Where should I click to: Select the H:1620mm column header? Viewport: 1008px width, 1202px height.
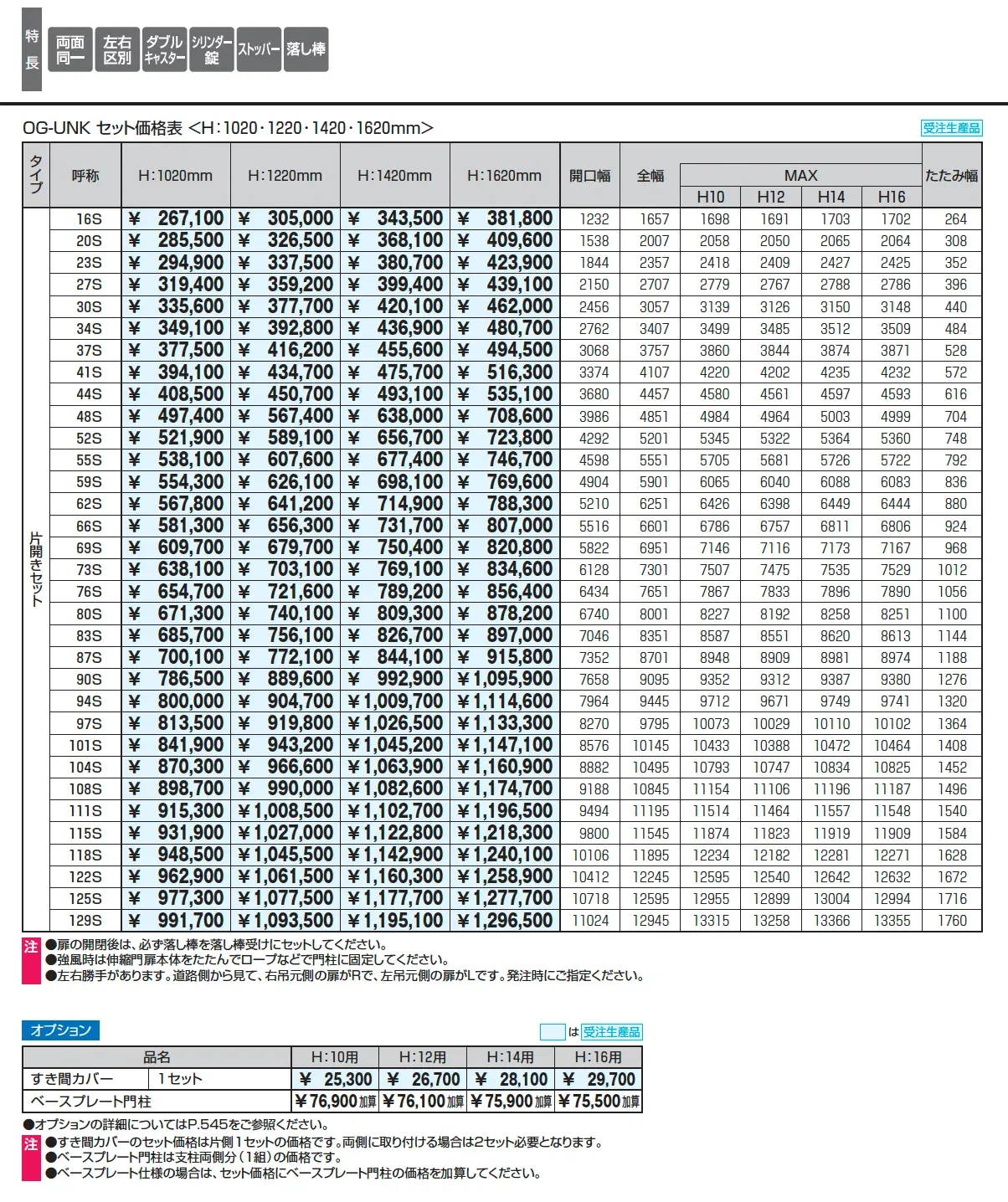tap(505, 176)
